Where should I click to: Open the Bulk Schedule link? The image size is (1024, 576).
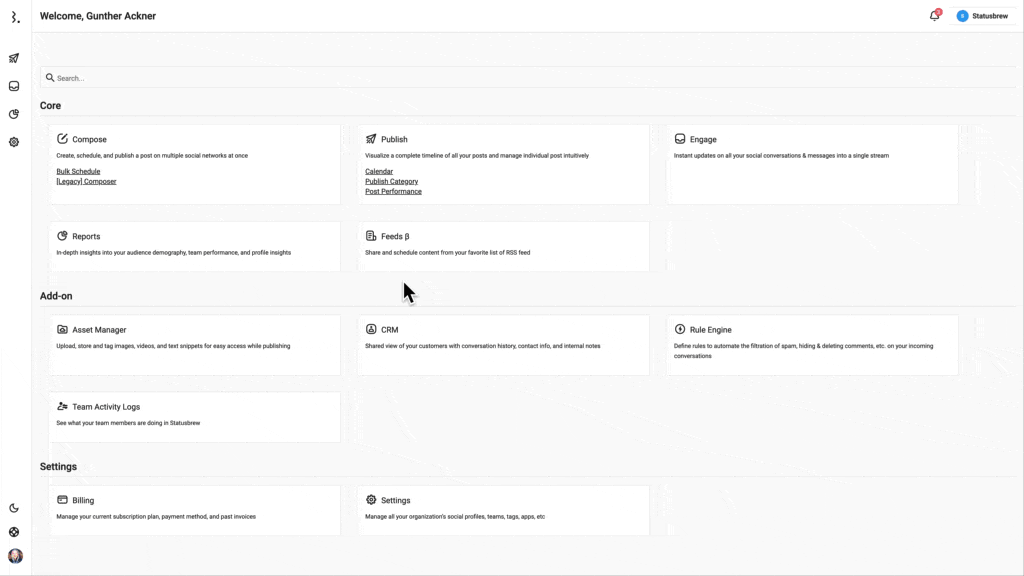click(78, 171)
